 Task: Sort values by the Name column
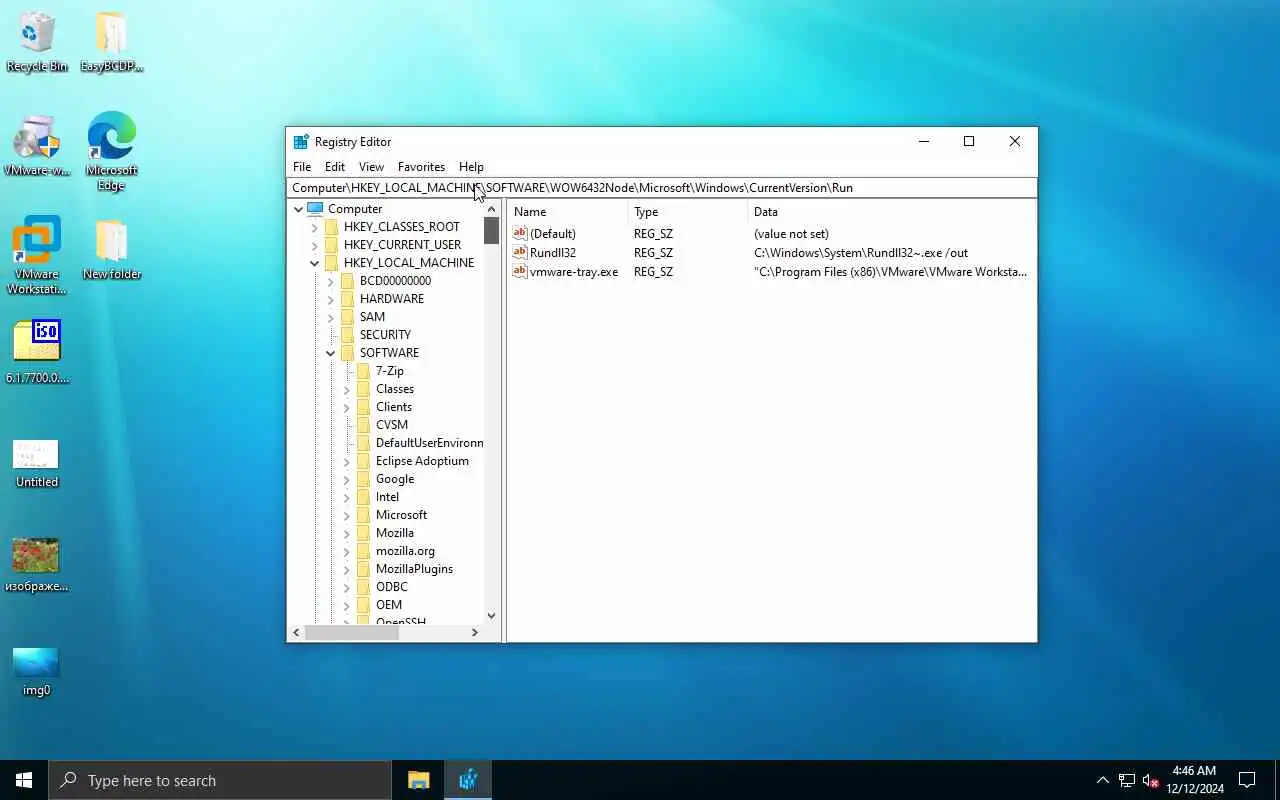tap(567, 212)
